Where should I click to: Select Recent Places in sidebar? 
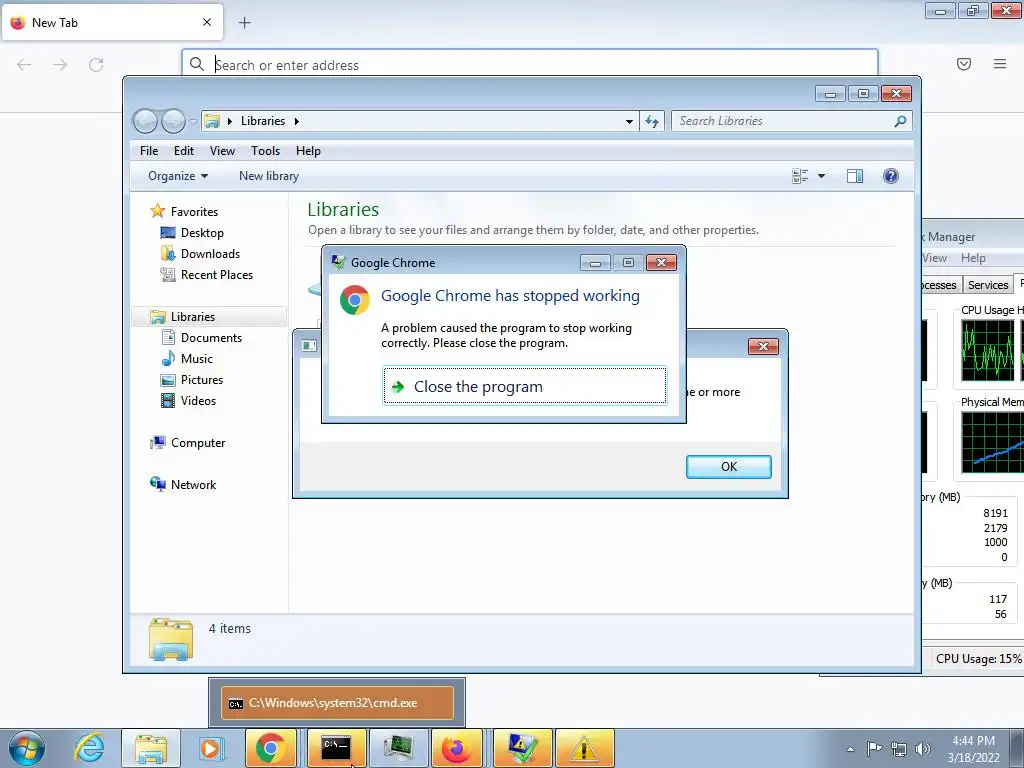216,275
